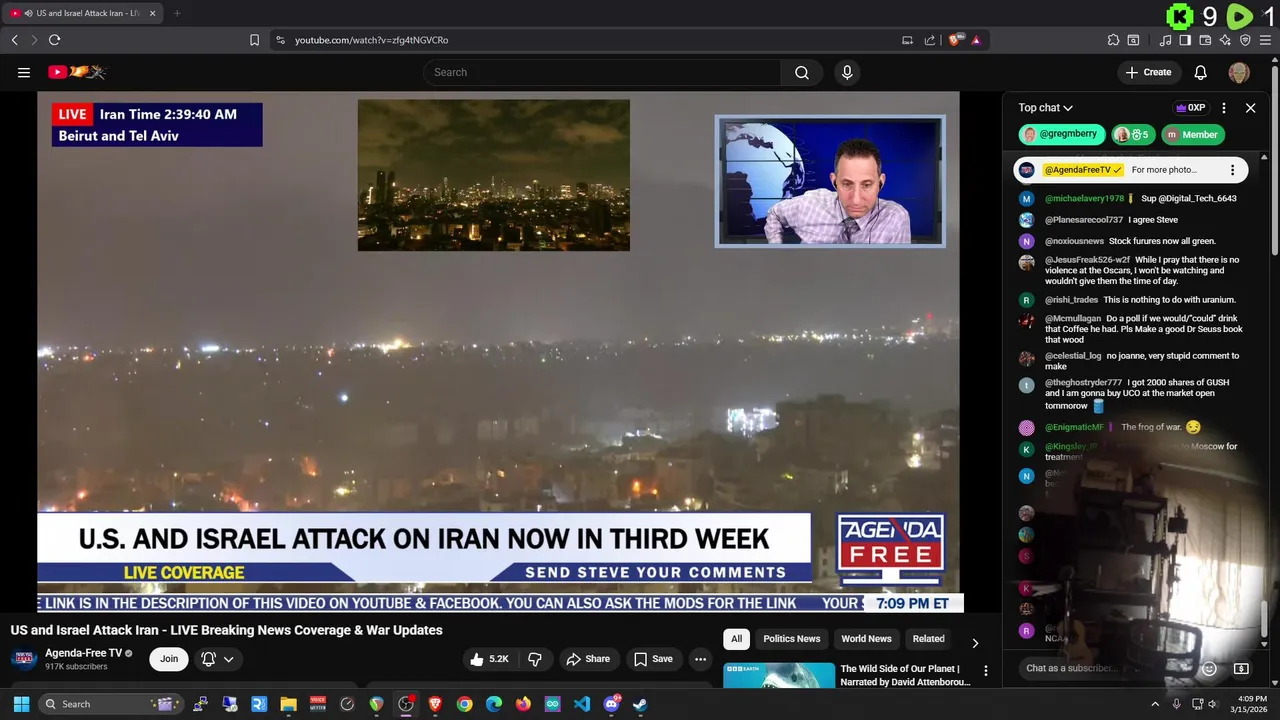Click the address bar URL
1280x720 pixels.
[x=371, y=40]
